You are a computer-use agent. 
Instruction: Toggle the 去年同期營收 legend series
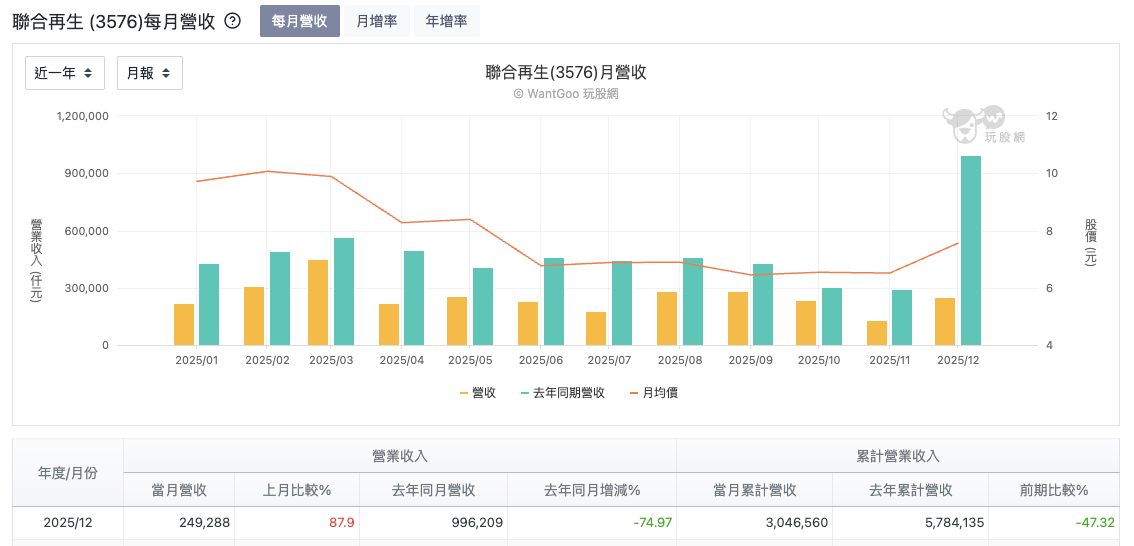tap(563, 393)
